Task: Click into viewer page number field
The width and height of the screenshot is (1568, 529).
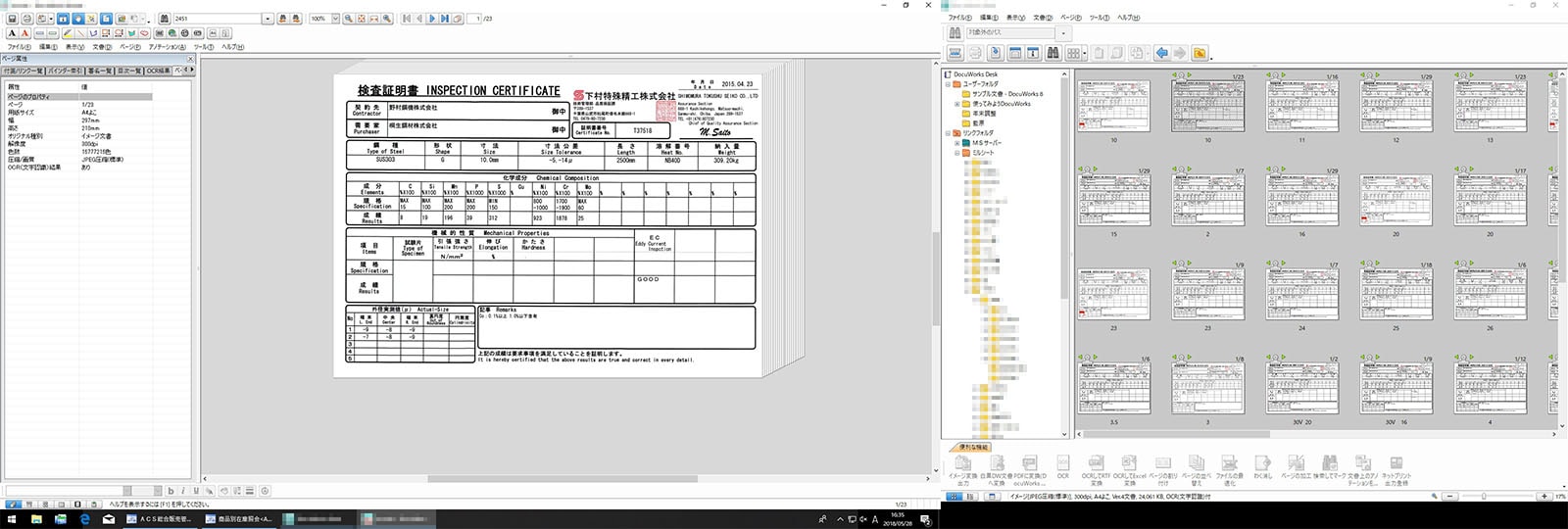Action: click(x=475, y=19)
